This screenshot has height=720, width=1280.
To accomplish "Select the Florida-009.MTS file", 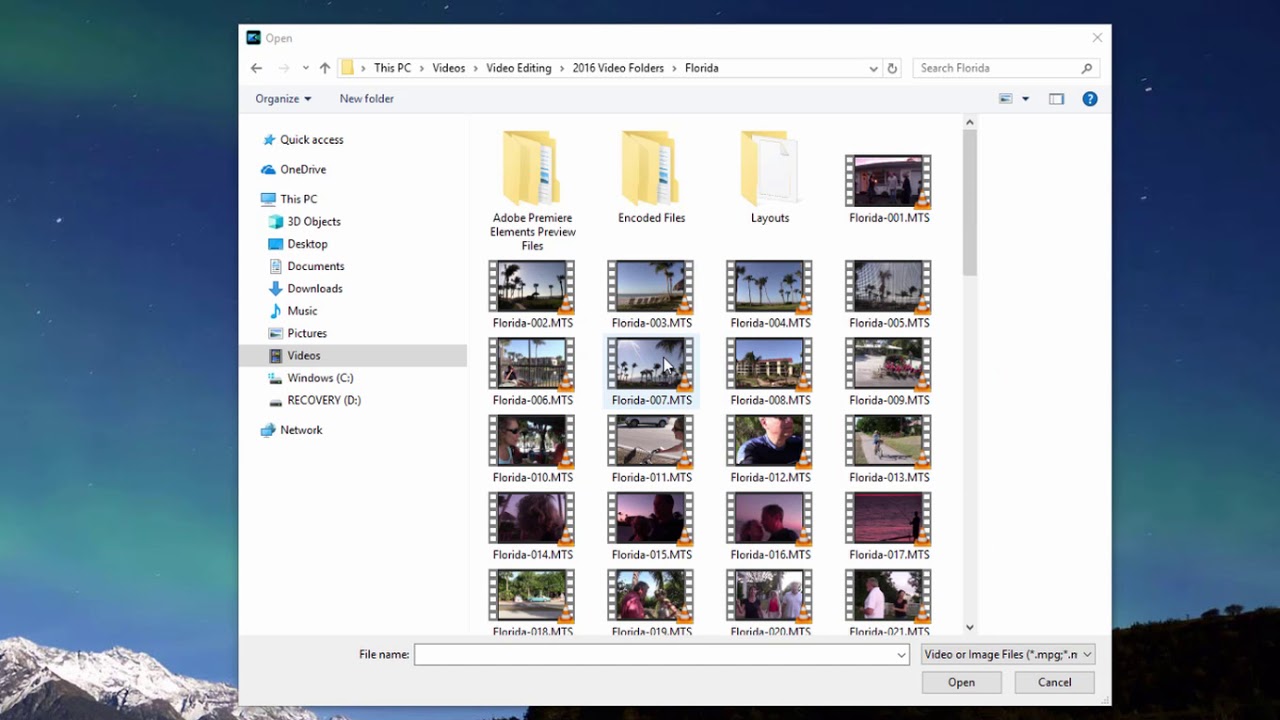I will click(x=888, y=371).
